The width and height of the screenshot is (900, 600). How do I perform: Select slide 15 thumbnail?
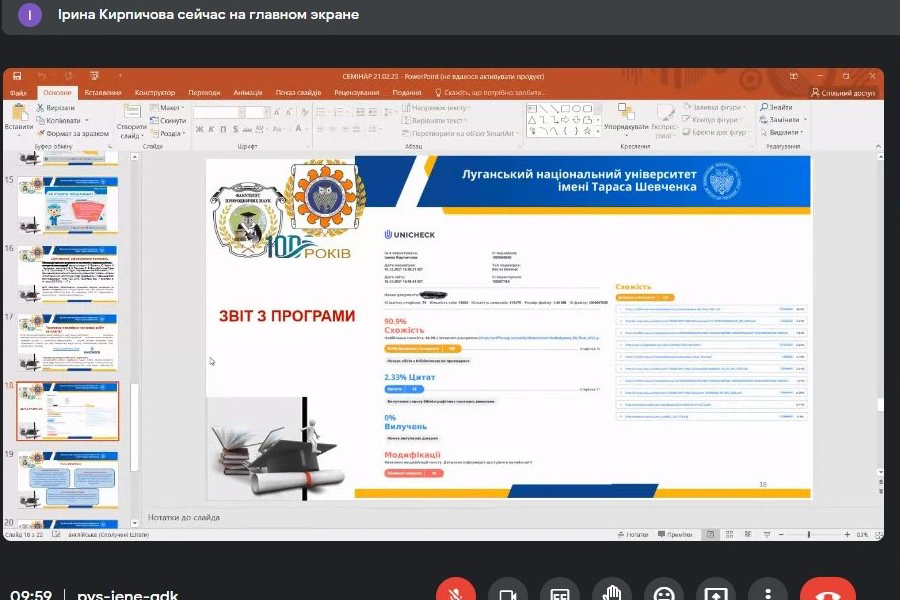coord(68,204)
